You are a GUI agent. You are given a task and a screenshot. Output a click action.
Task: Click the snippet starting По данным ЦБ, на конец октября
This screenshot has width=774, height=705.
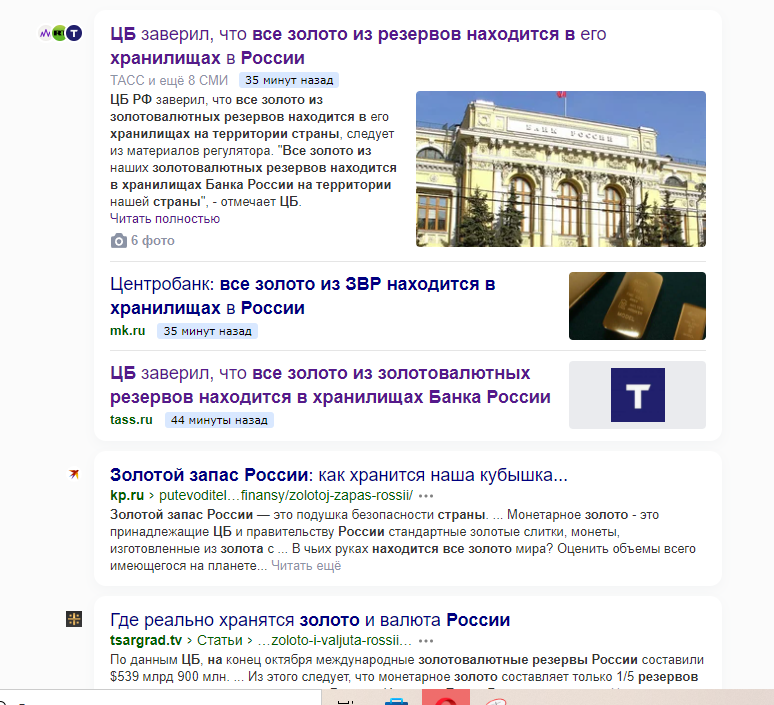407,668
